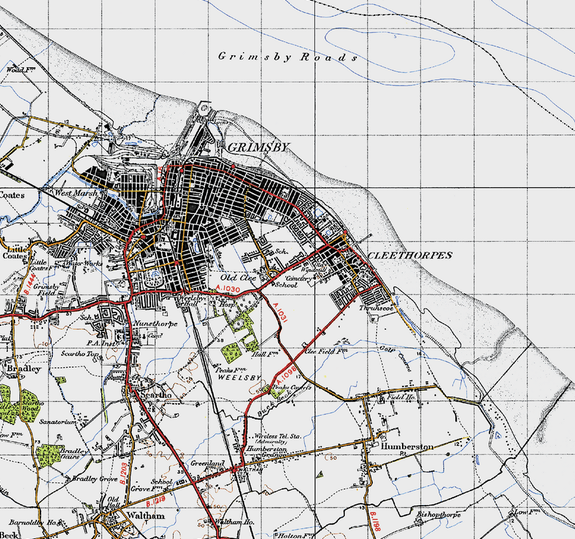This screenshot has width=575, height=539.
Task: Click the GRIMSBY town label
Action: point(258,147)
